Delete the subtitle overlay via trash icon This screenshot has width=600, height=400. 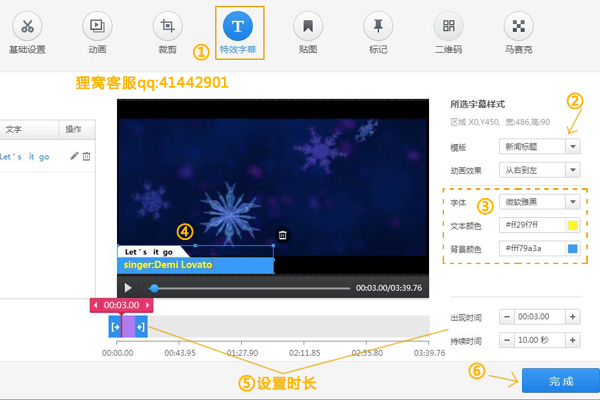[x=282, y=235]
